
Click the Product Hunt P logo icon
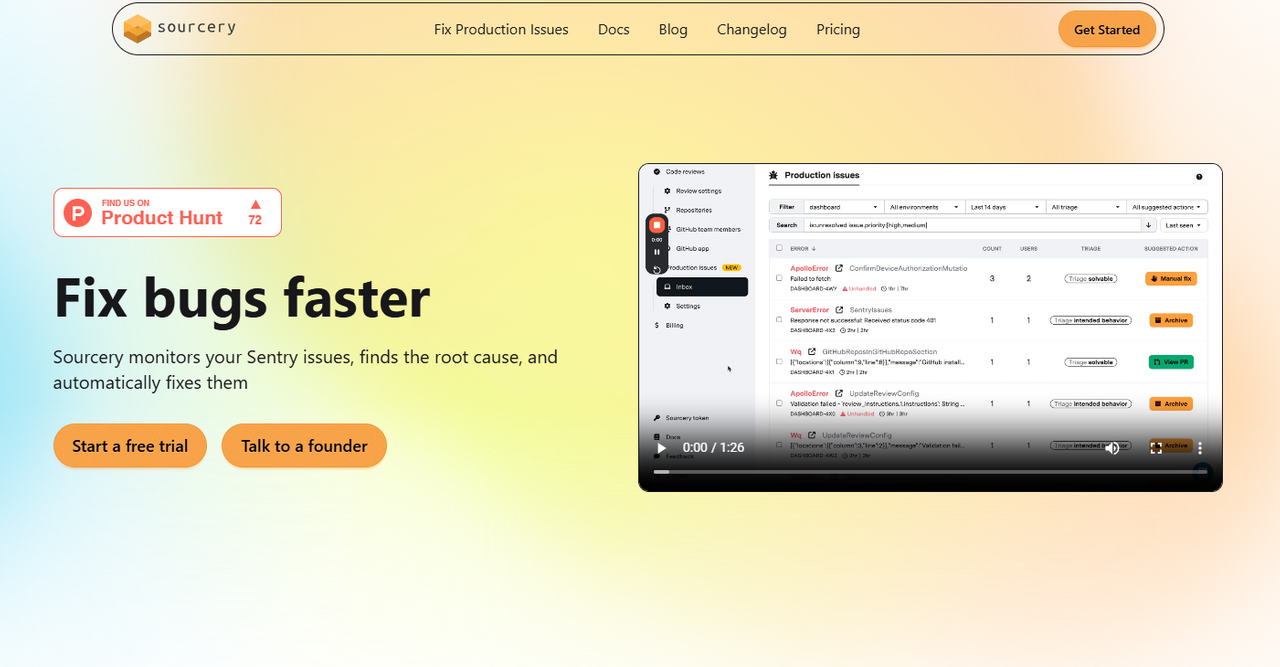[x=77, y=212]
